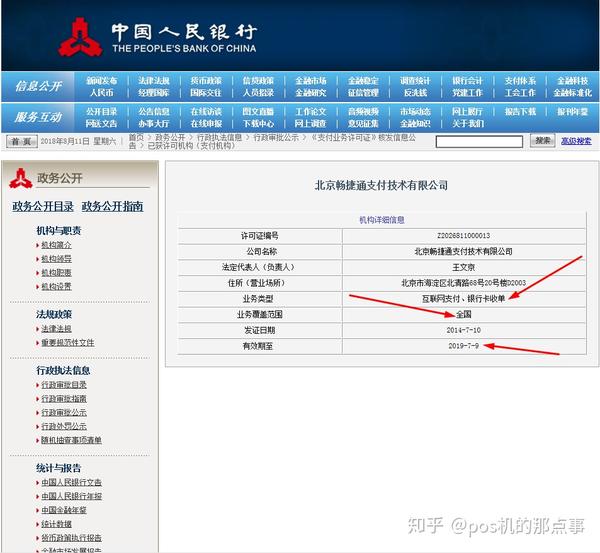Open the 中国人民银行文告 sidebar link
The height and width of the screenshot is (553, 600).
(71, 483)
